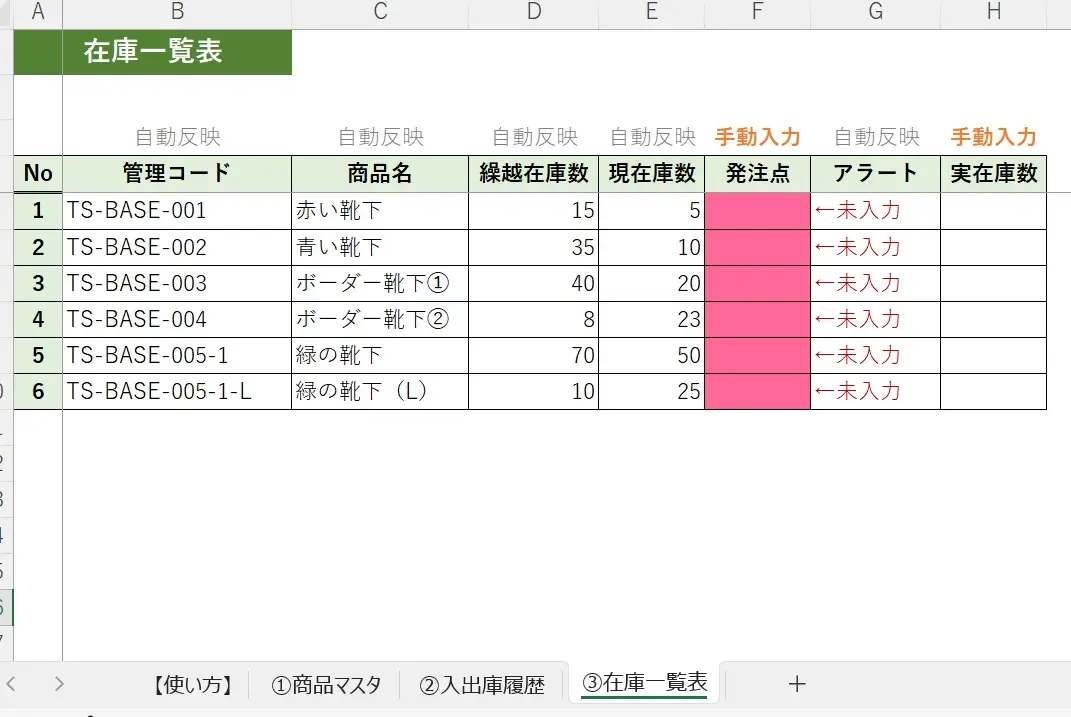The width and height of the screenshot is (1071, 717).
Task: Click ←未入力 alert for 緑の靴下（L）
Action: (x=876, y=391)
